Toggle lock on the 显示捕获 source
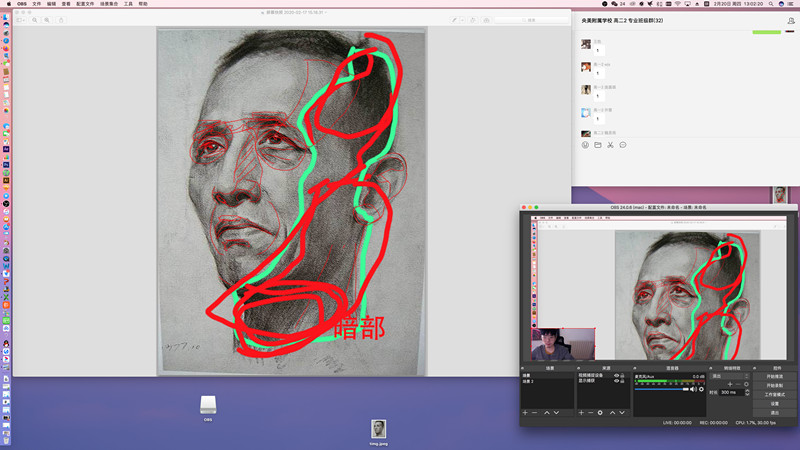The height and width of the screenshot is (450, 800). [x=622, y=381]
